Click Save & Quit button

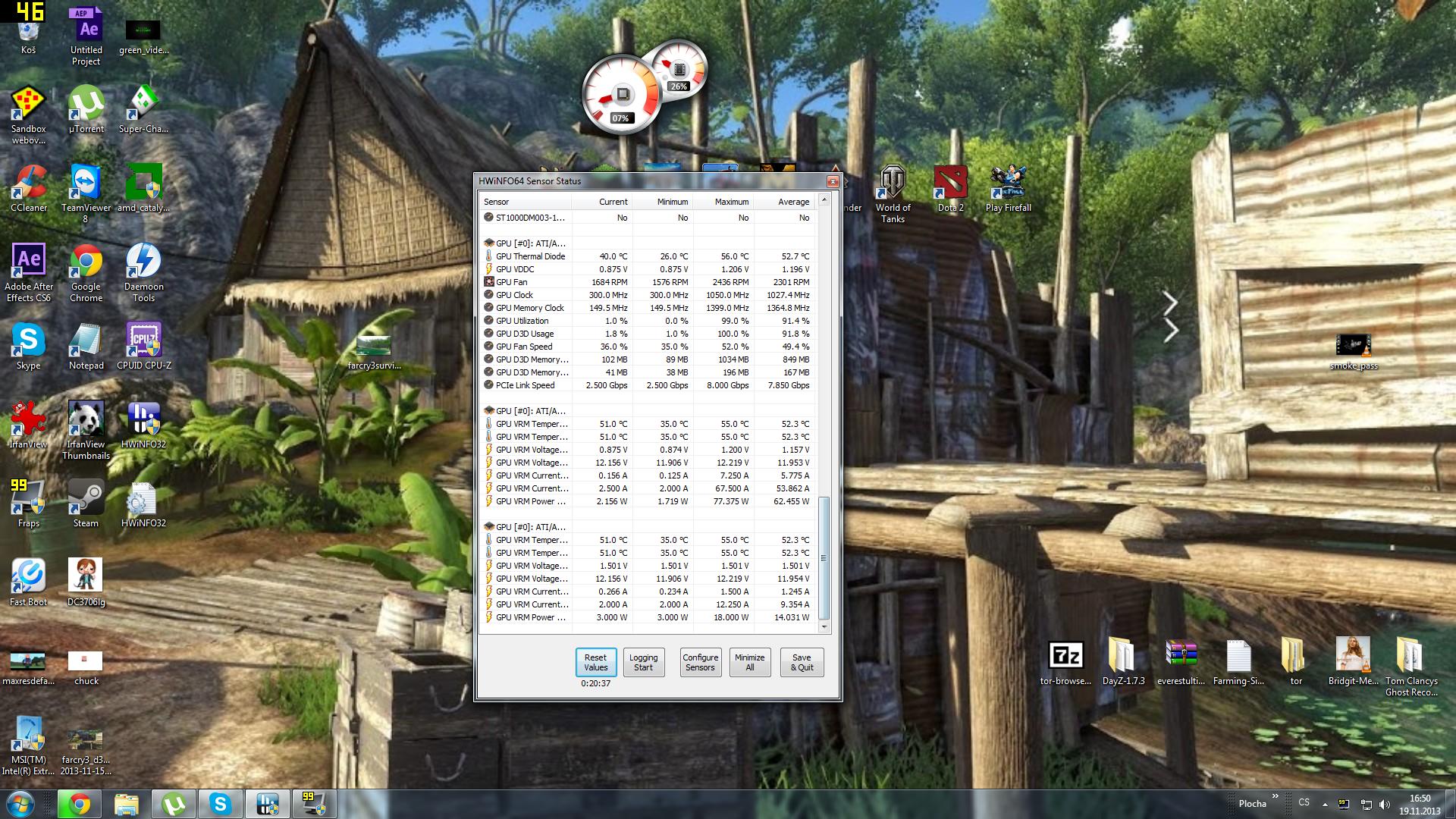click(x=802, y=663)
